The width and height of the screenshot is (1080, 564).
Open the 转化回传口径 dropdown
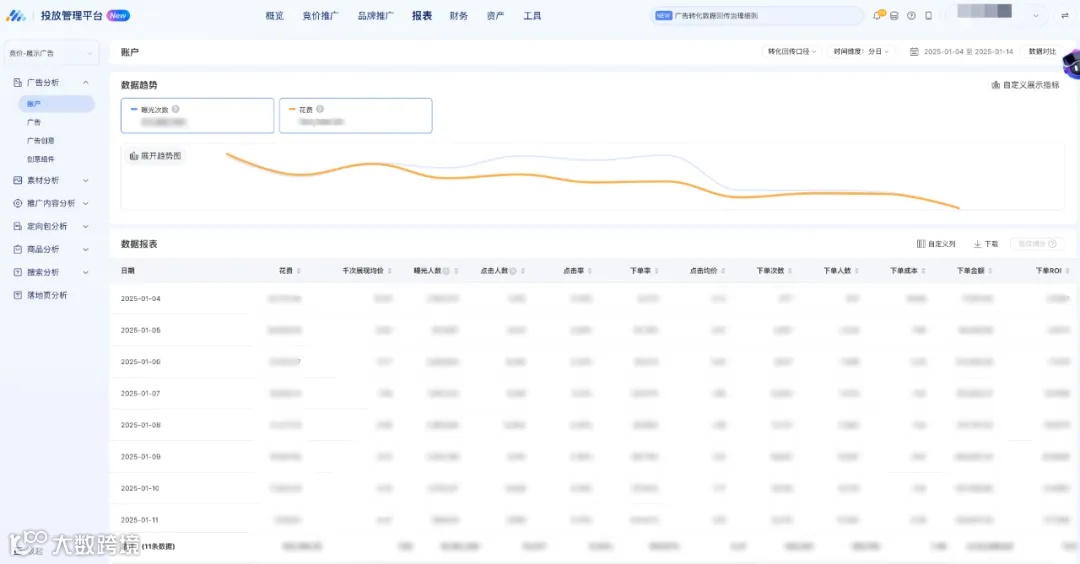tap(792, 52)
